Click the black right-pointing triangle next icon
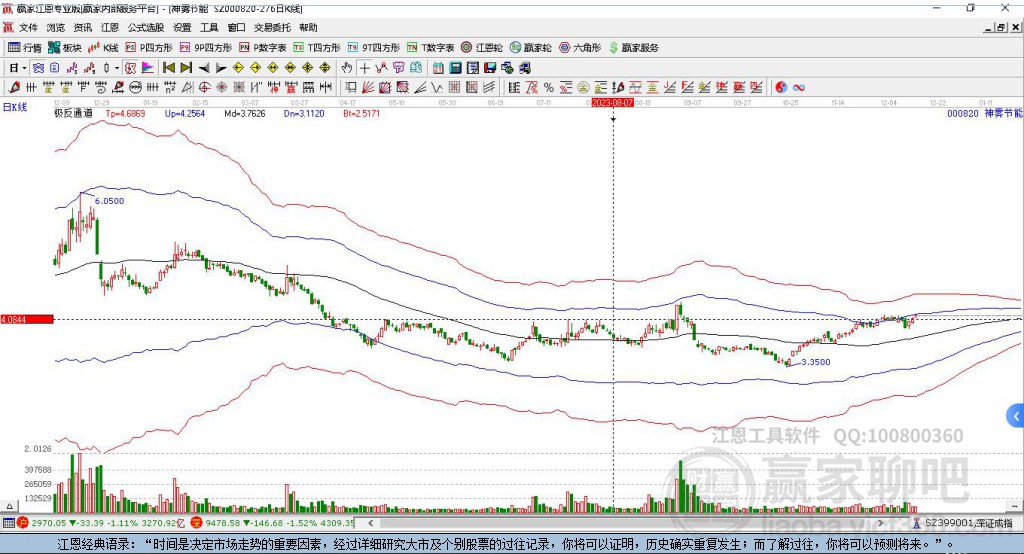This screenshot has width=1024, height=554. point(221,68)
